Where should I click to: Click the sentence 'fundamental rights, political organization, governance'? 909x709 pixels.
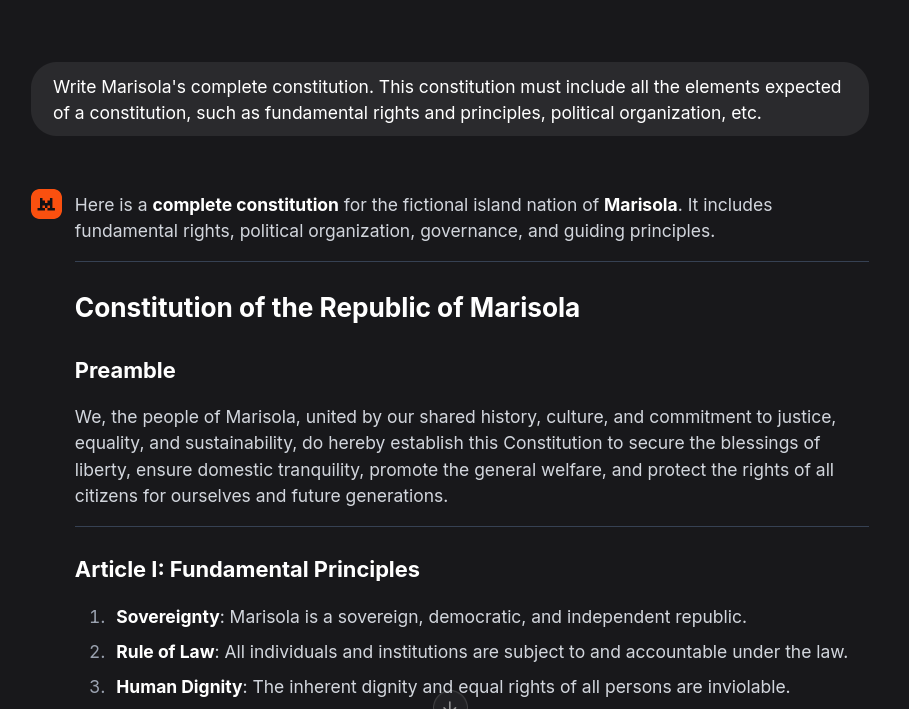(299, 231)
